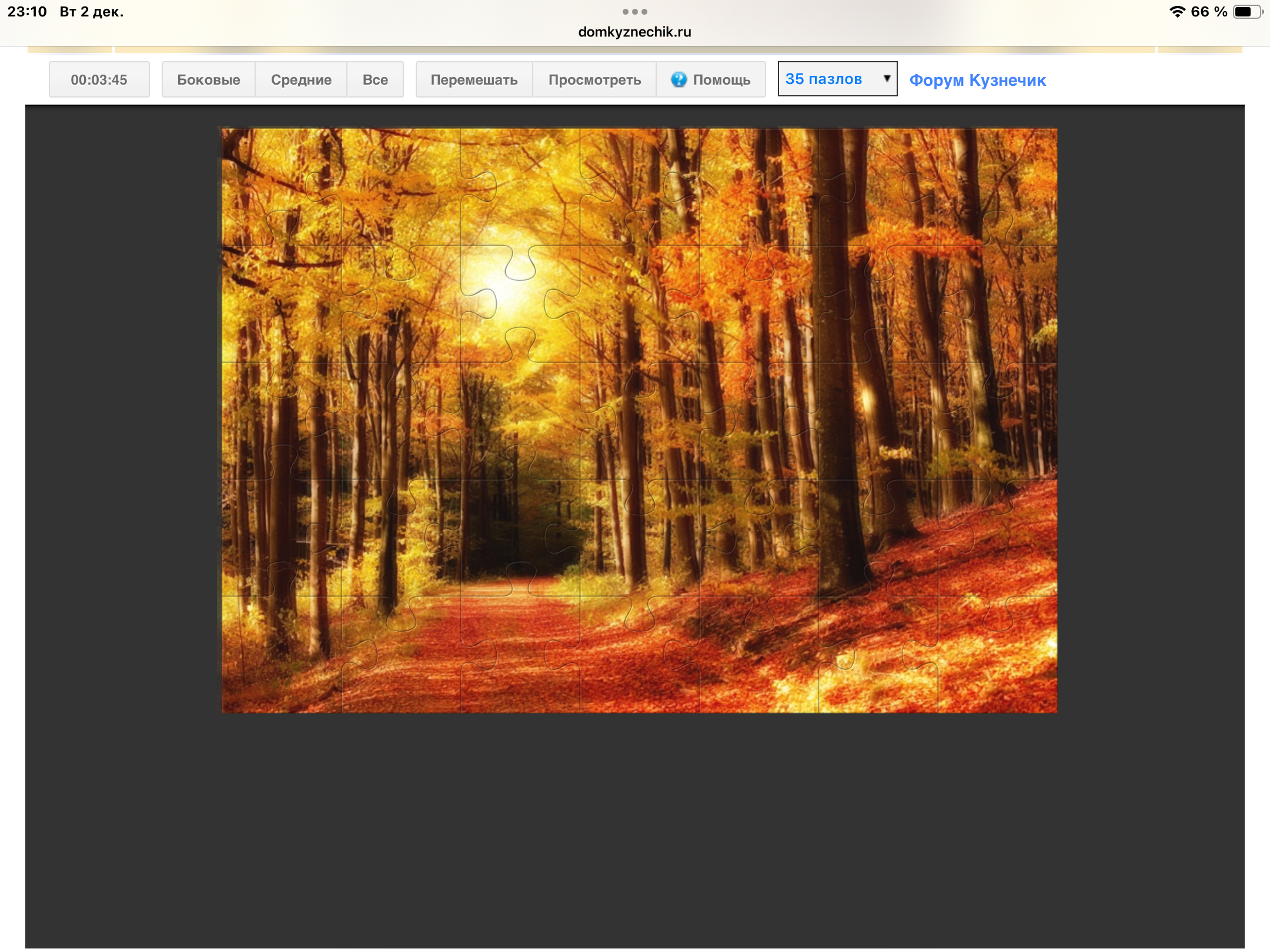
Task: Show only 'Средние' middle pieces
Action: (301, 79)
